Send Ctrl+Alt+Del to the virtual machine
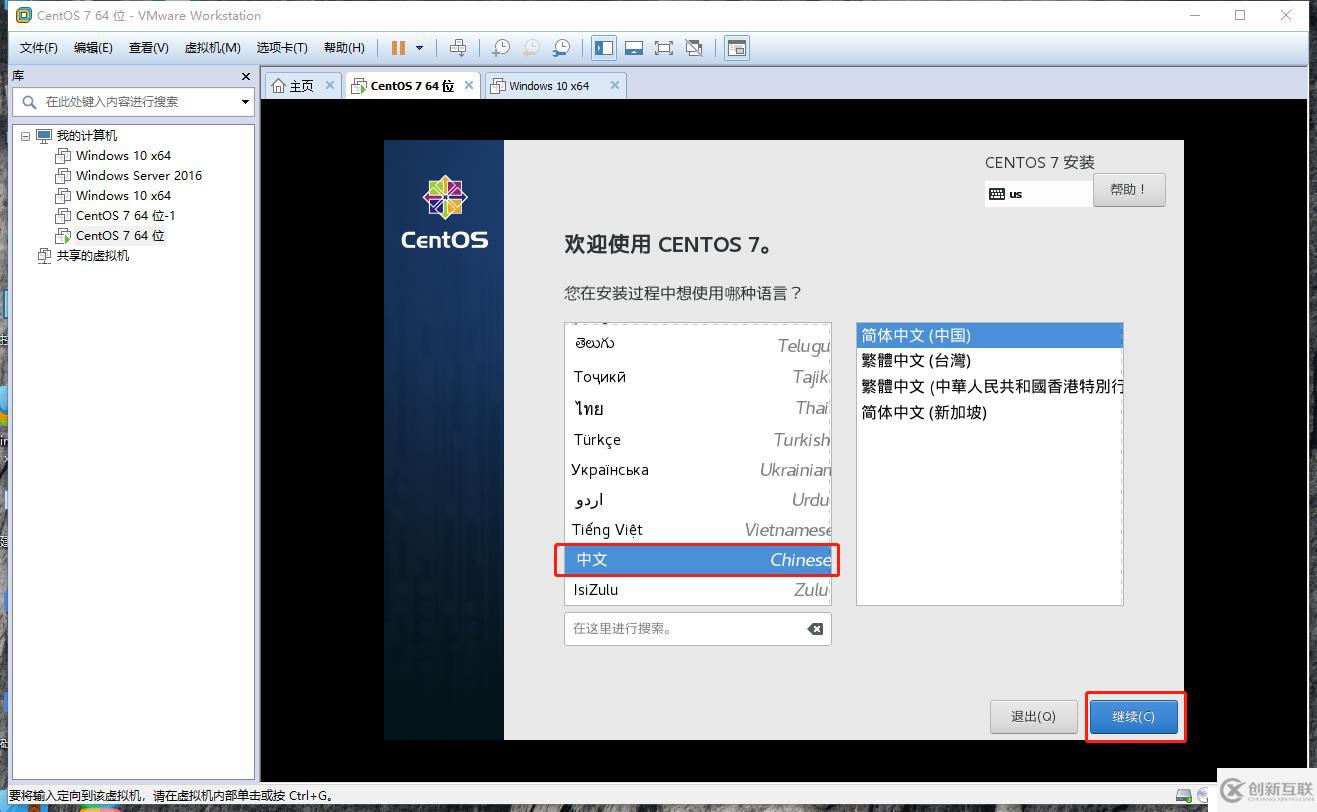Screen dimensions: 1317x812 click(x=458, y=48)
